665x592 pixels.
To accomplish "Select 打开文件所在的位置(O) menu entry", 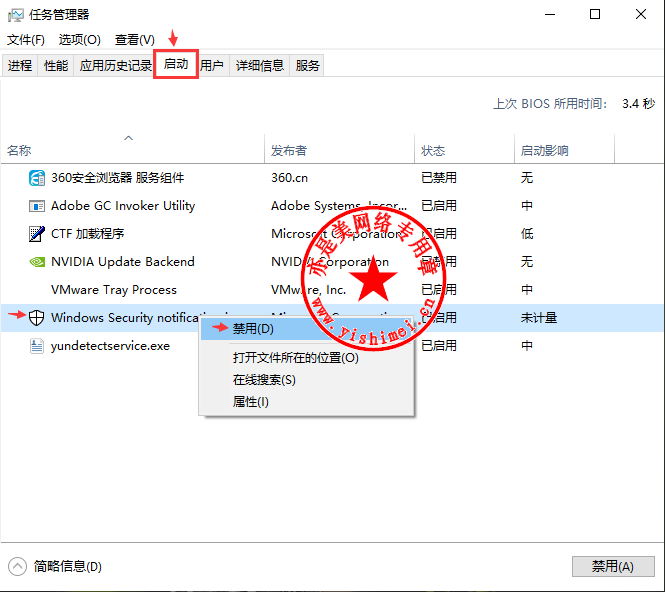I will coord(295,358).
